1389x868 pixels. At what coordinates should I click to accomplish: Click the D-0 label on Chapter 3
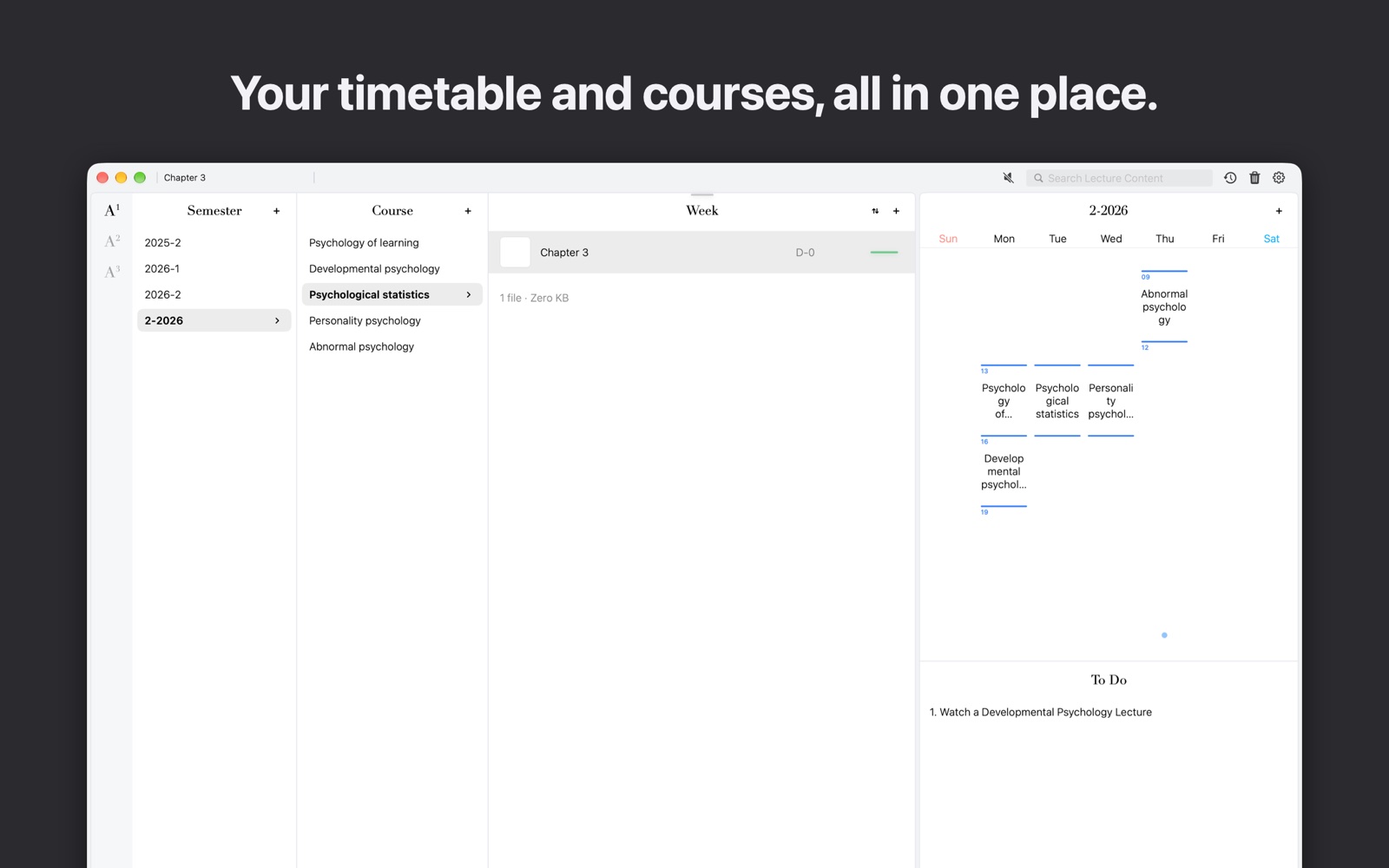point(805,253)
